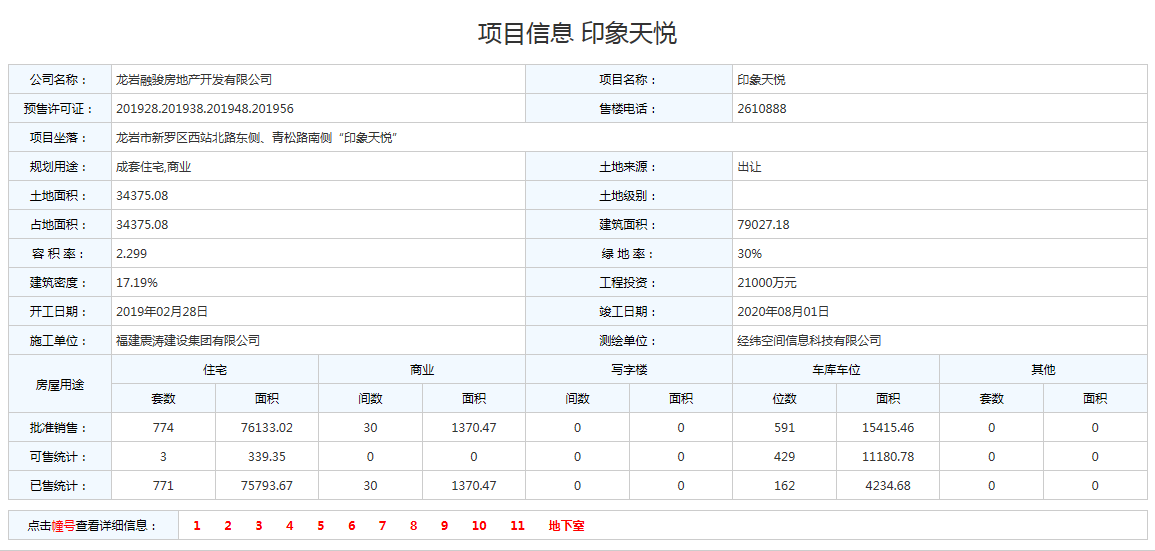Open building number 3 details
Image resolution: width=1155 pixels, height=551 pixels.
click(259, 526)
